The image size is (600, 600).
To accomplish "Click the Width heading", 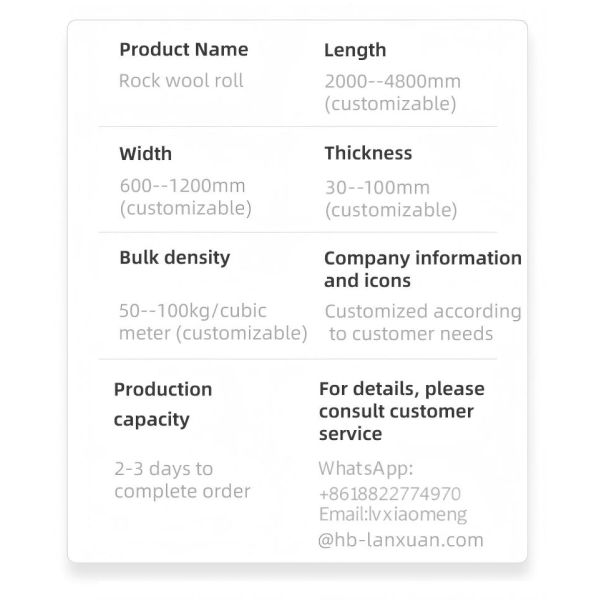I will click(x=145, y=154).
